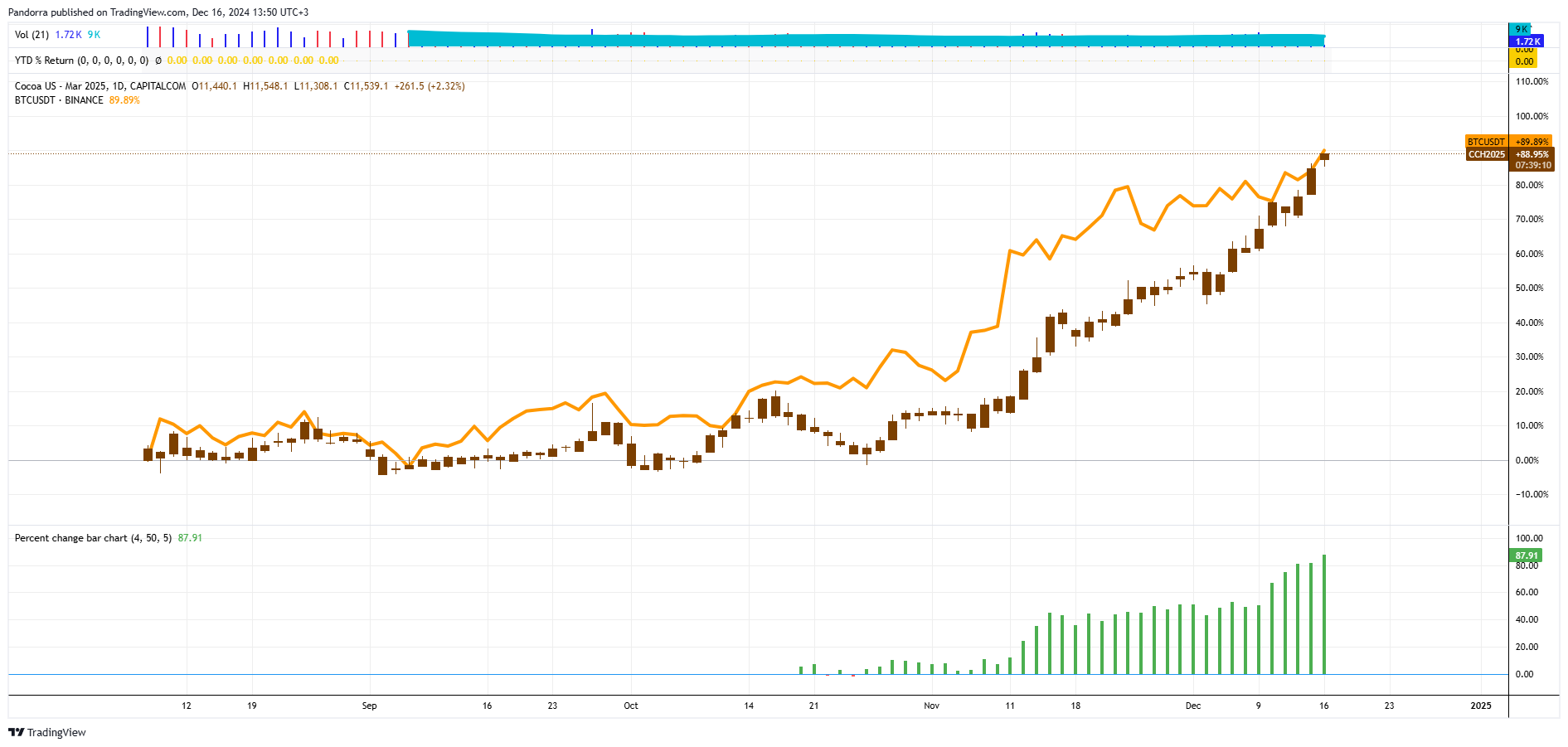Click the Cocoa US - Mar 2025 symbol title
Screen dimensions: 1568x747
[100, 86]
